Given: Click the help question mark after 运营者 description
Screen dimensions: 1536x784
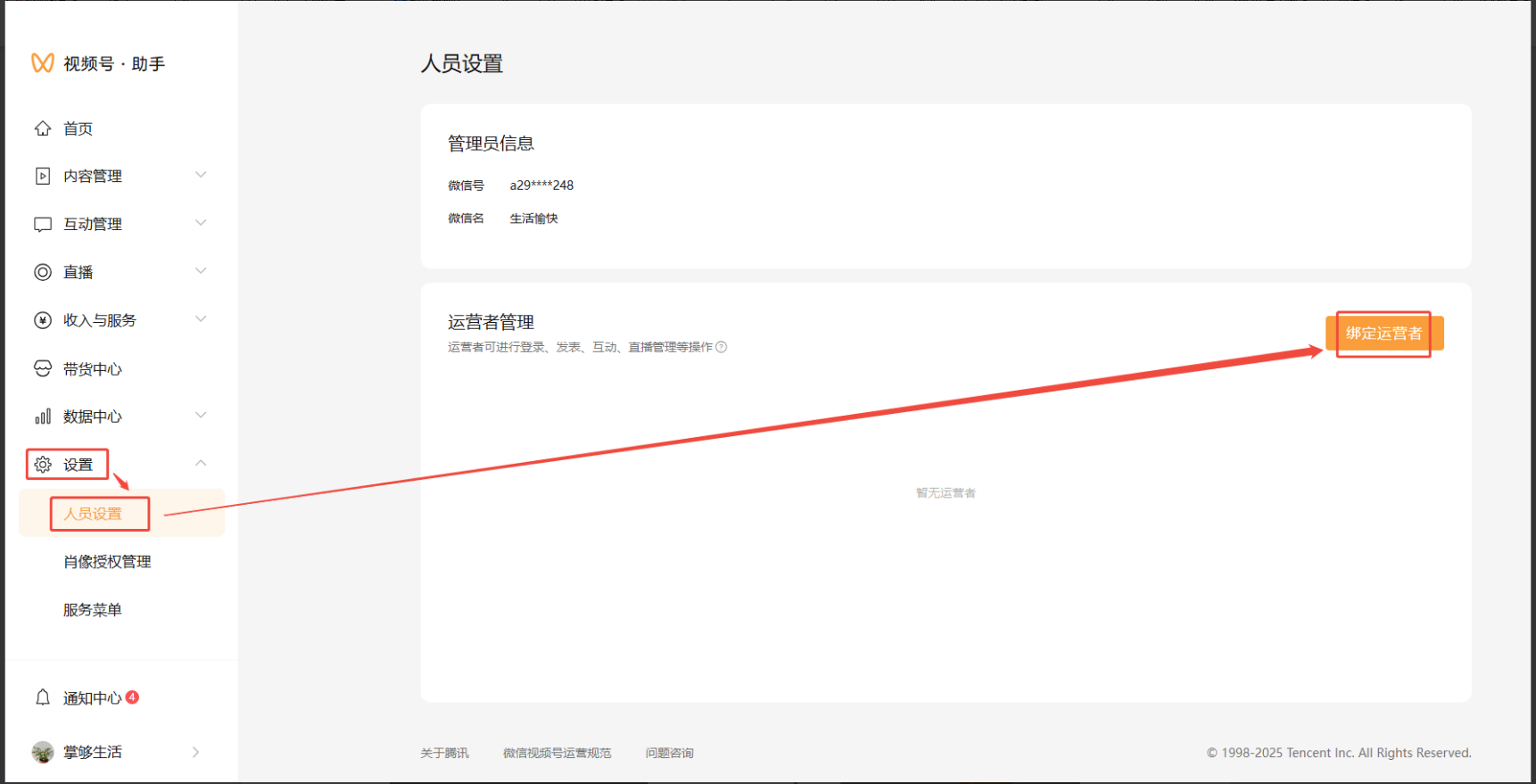Looking at the screenshot, I should coord(722,347).
